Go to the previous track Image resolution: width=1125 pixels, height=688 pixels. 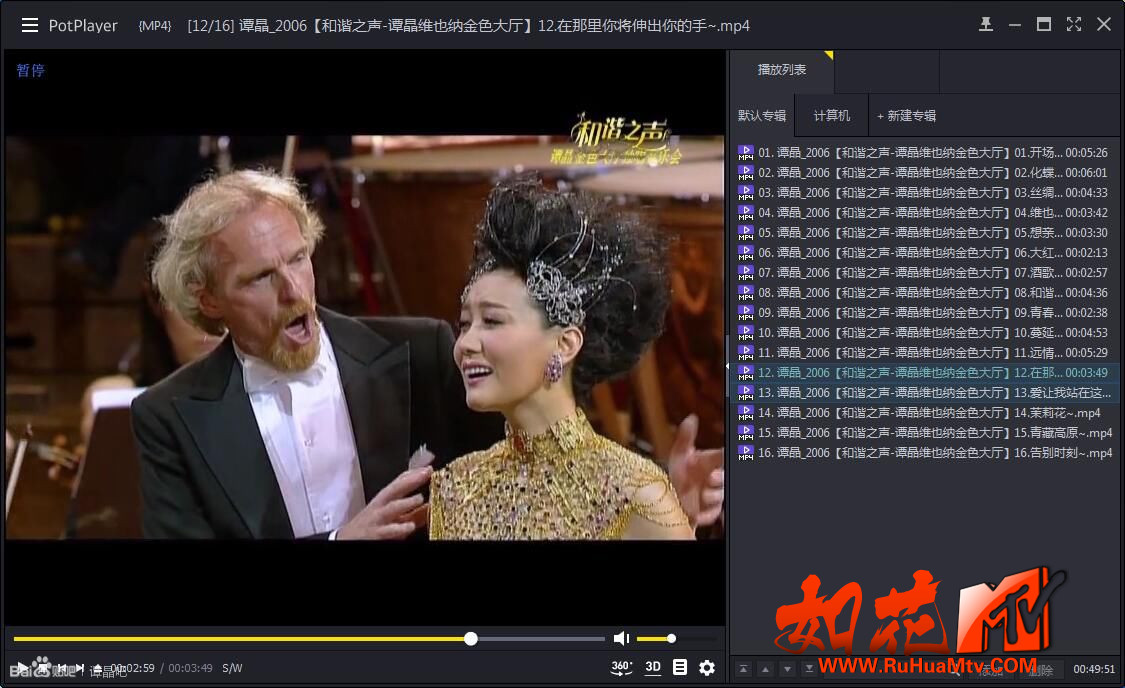[x=61, y=667]
